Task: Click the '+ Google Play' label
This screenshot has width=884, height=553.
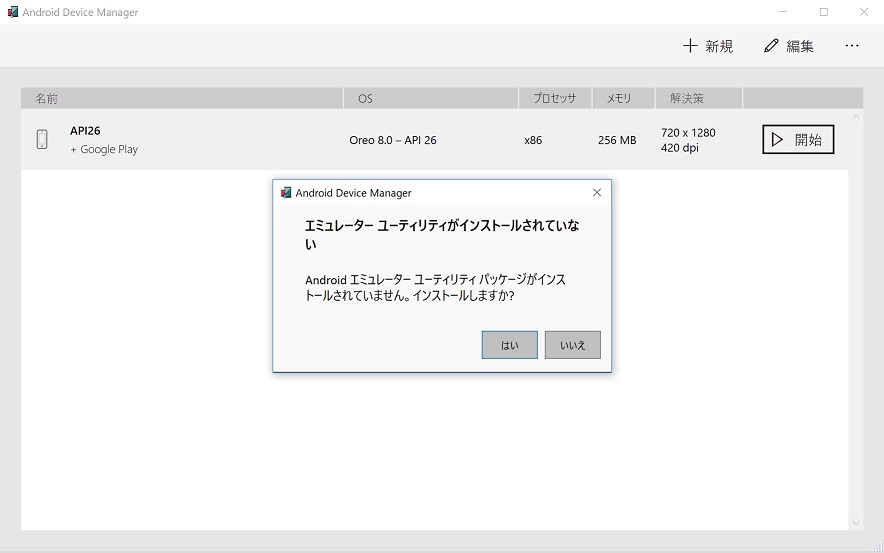Action: 104,149
